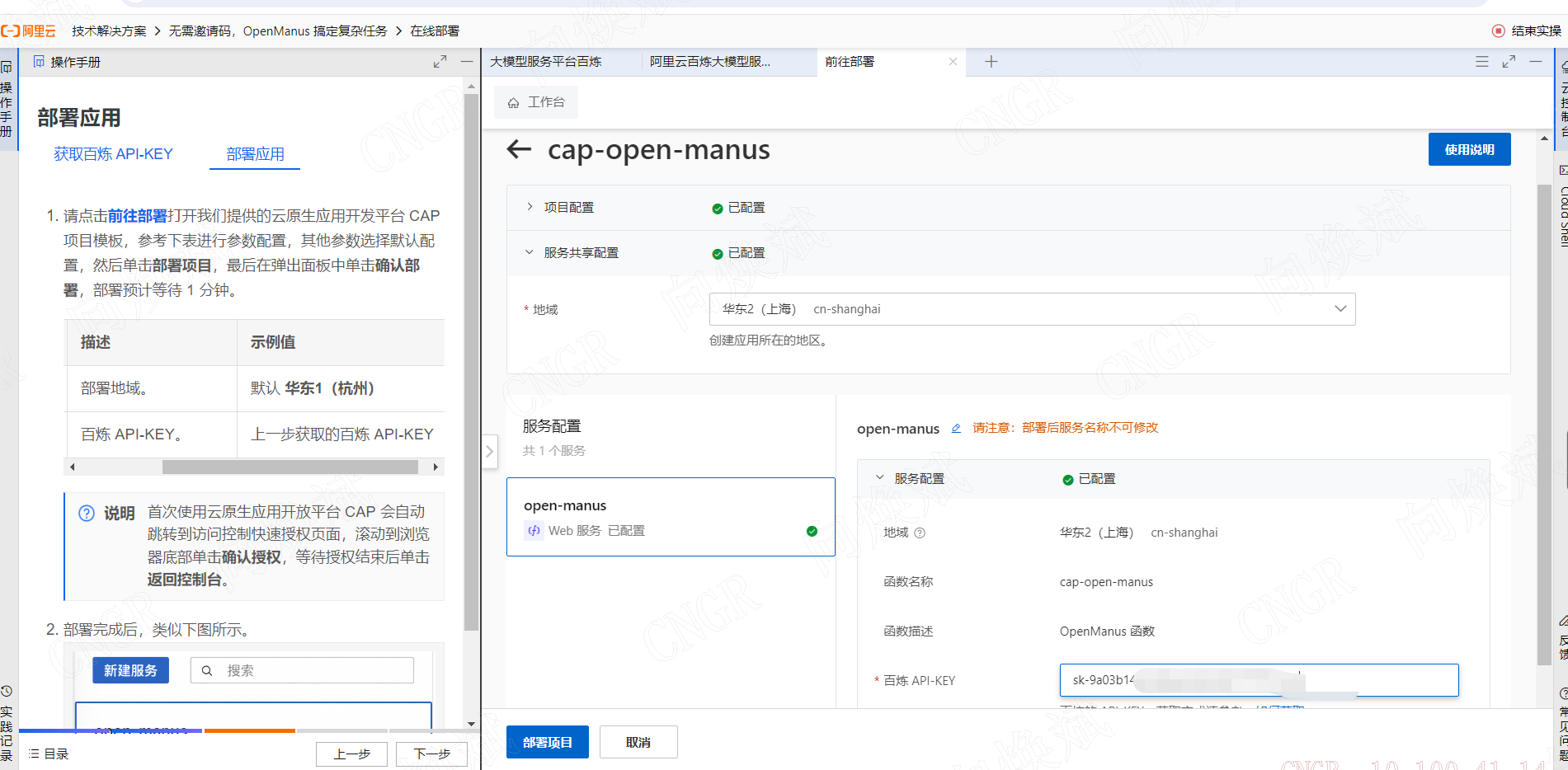Open the 工作台 tab
The height and width of the screenshot is (770, 1568).
[x=536, y=102]
